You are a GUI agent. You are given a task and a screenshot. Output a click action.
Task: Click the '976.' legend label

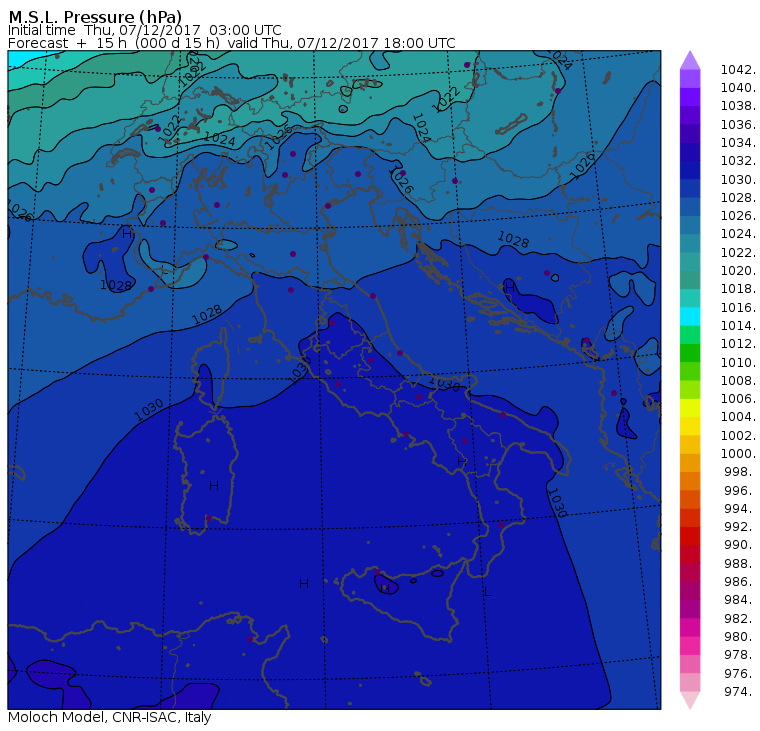(x=740, y=673)
